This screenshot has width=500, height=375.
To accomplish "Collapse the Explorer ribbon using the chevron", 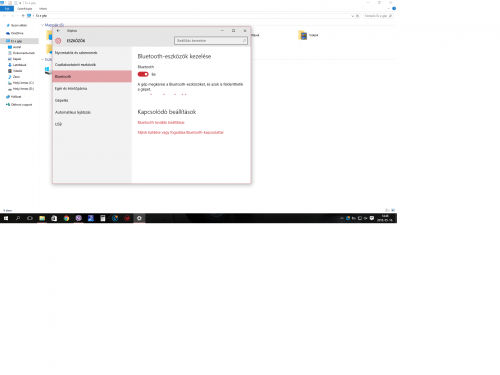I will coord(389,8).
